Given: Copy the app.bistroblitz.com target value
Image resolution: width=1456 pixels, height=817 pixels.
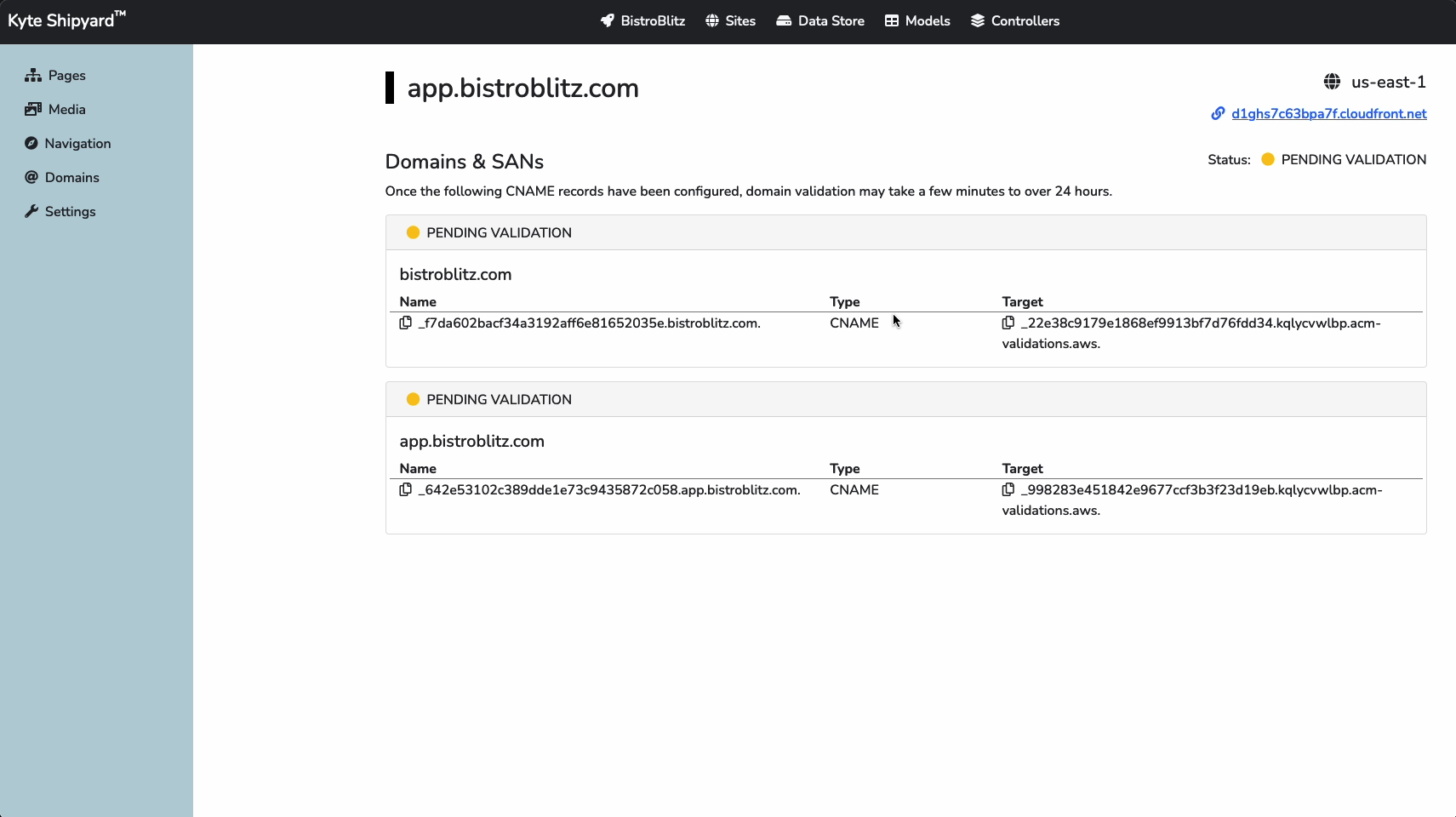Looking at the screenshot, I should (1009, 489).
